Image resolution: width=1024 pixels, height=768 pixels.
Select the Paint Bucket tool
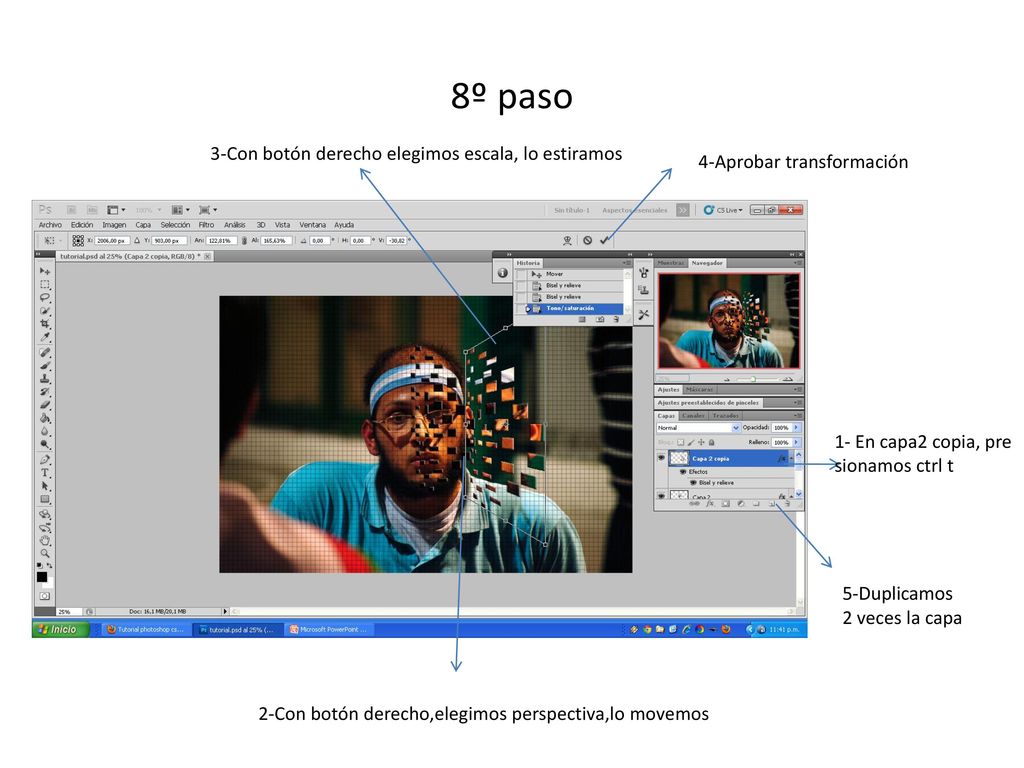pyautogui.click(x=44, y=418)
